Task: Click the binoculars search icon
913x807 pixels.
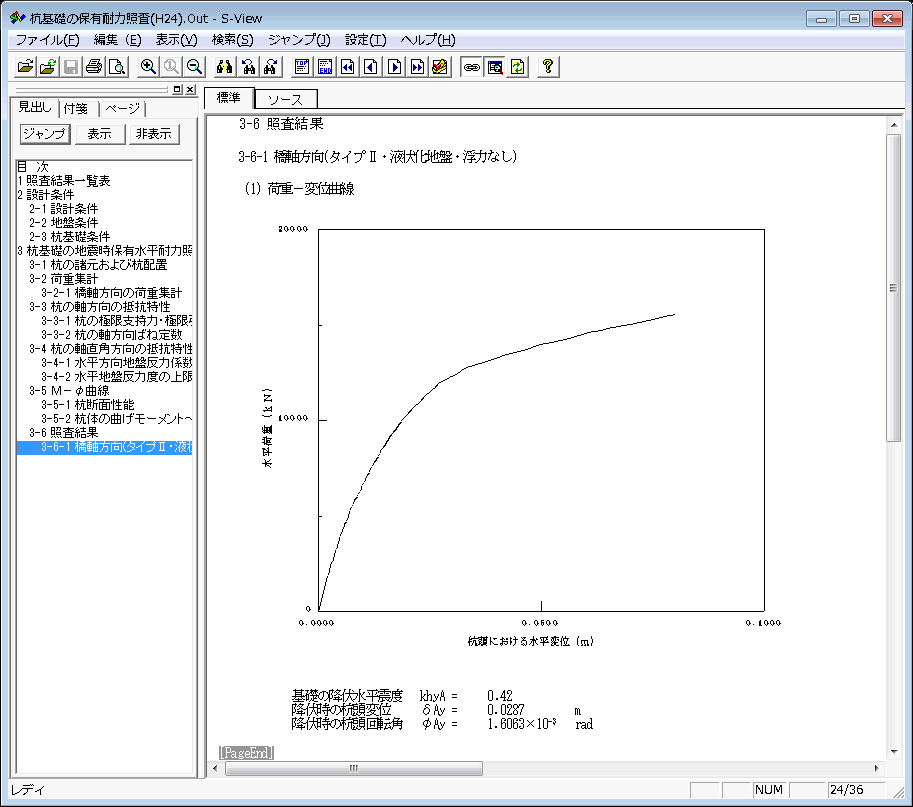Action: coord(225,67)
